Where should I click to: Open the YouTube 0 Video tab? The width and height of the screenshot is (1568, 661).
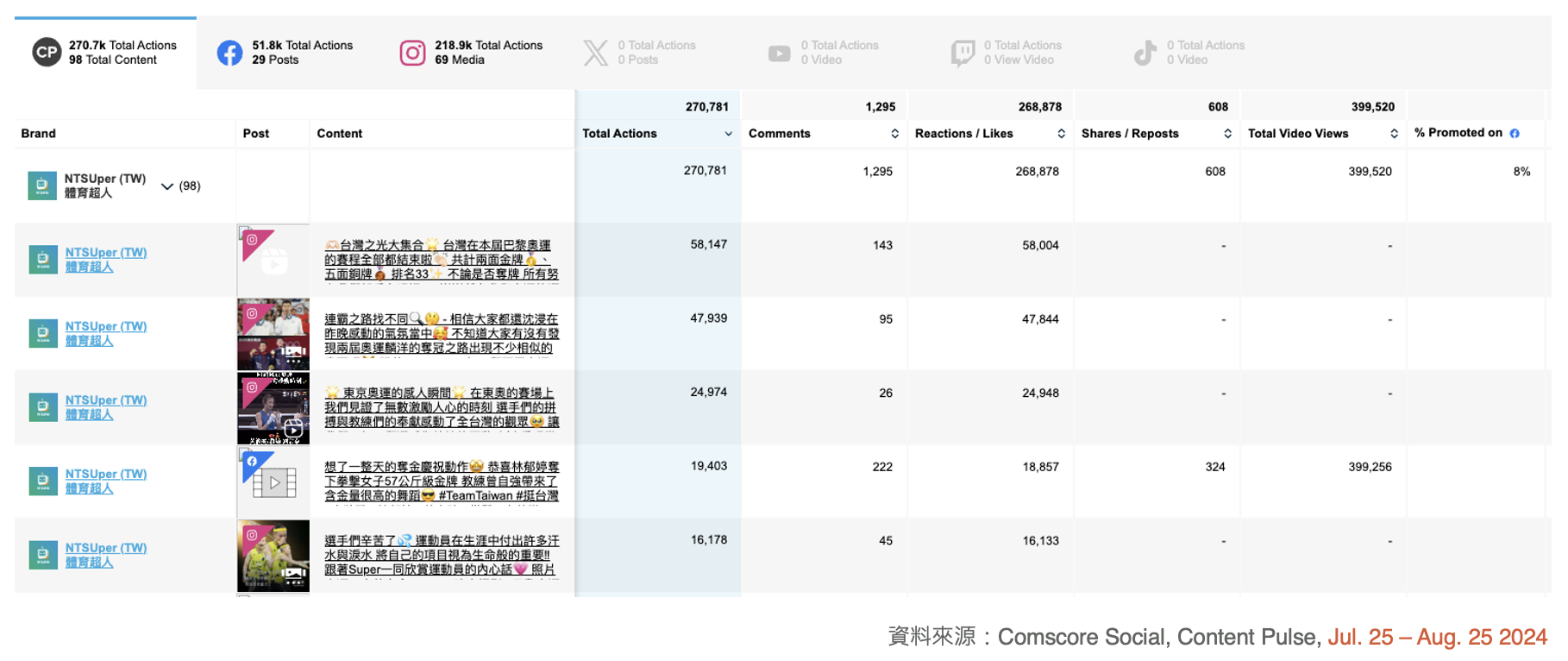[823, 53]
